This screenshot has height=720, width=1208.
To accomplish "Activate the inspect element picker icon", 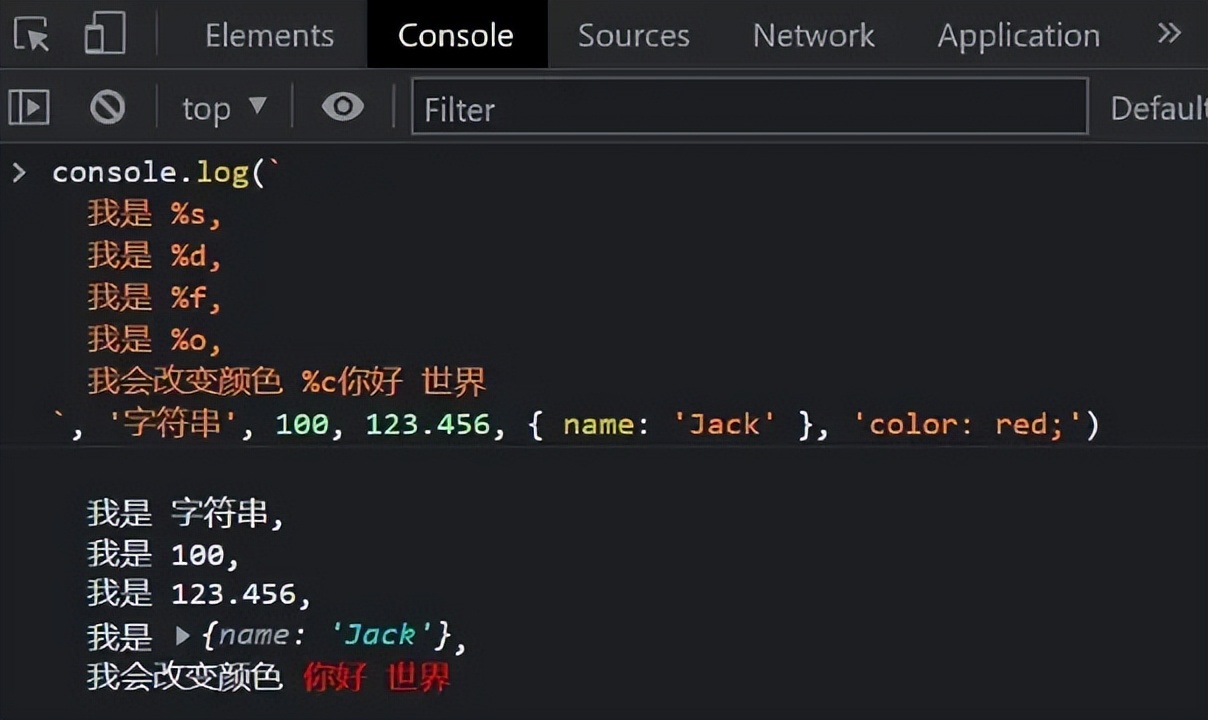I will 32,35.
